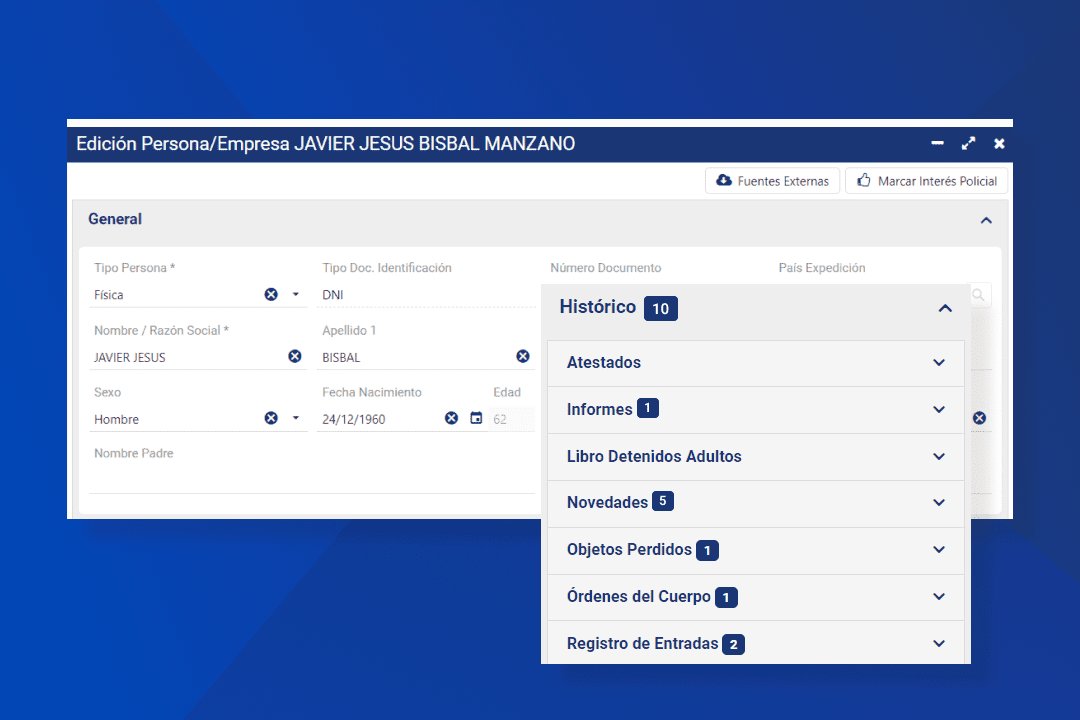Click the clear icon right of Histórico panel

pyautogui.click(x=979, y=418)
